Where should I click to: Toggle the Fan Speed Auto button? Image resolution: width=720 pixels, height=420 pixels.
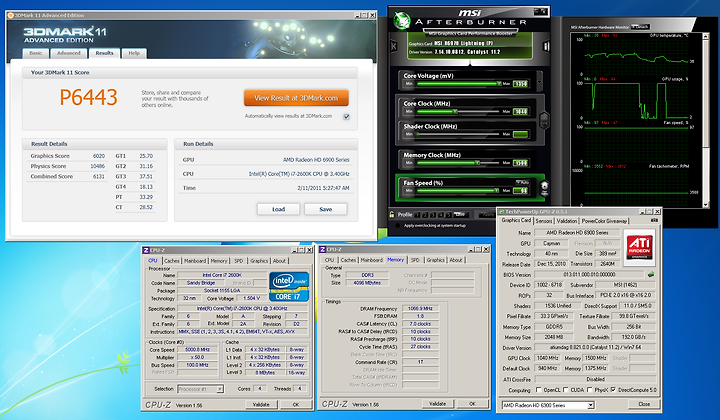pyautogui.click(x=522, y=182)
